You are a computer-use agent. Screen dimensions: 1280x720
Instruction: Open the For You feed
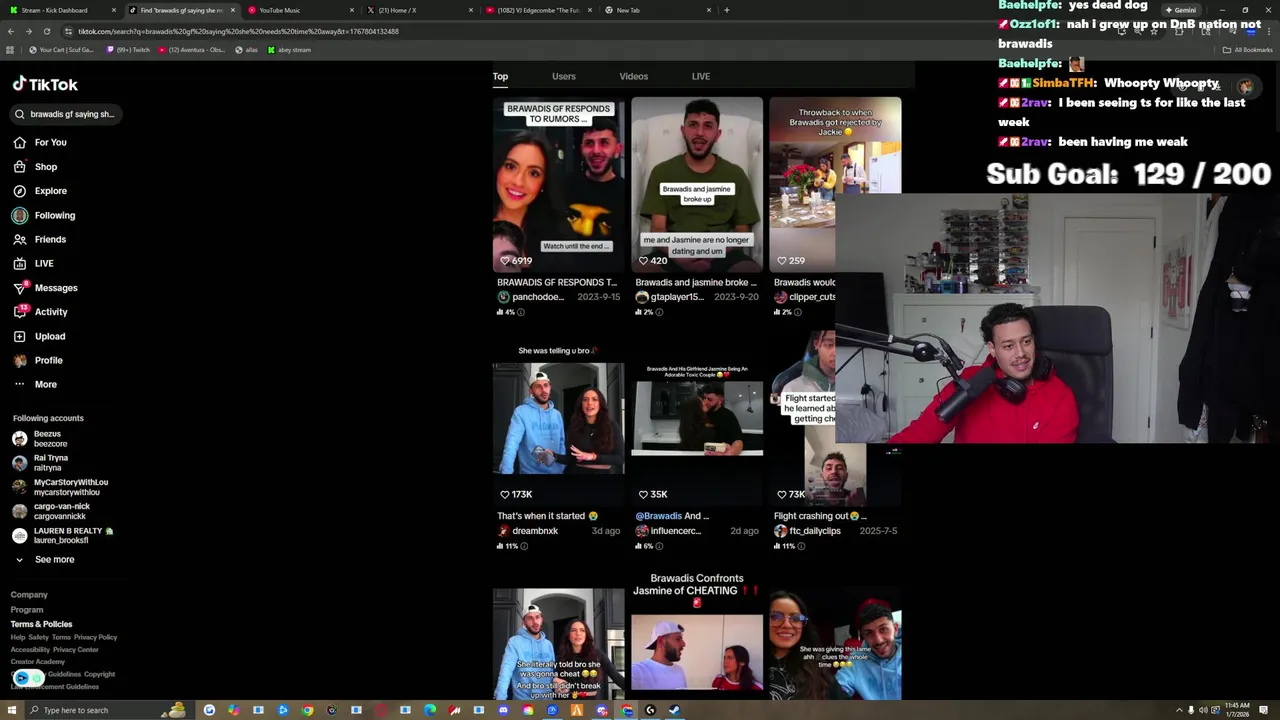tap(50, 142)
